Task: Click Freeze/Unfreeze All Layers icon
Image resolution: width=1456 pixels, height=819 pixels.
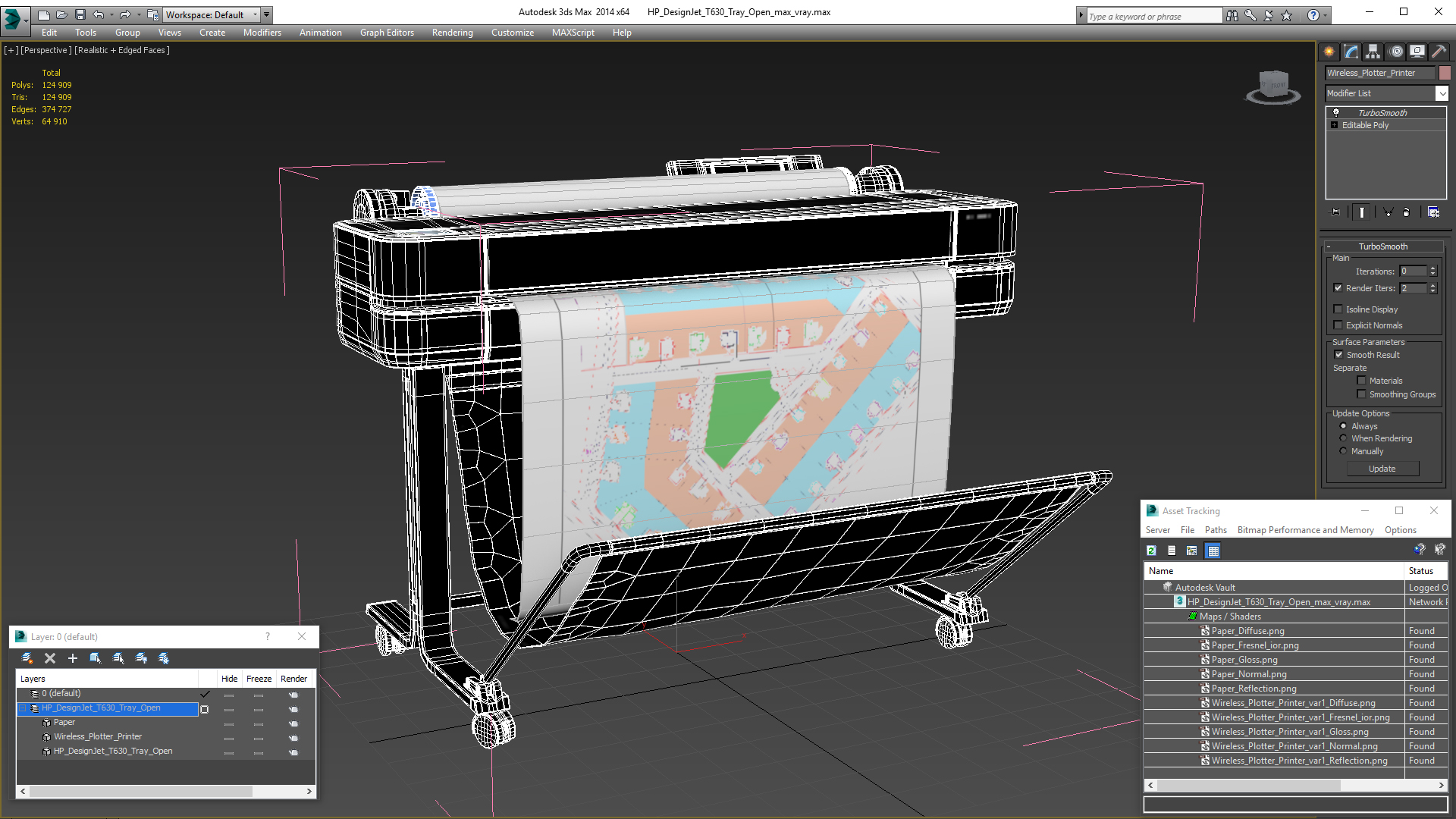Action: 164,658
